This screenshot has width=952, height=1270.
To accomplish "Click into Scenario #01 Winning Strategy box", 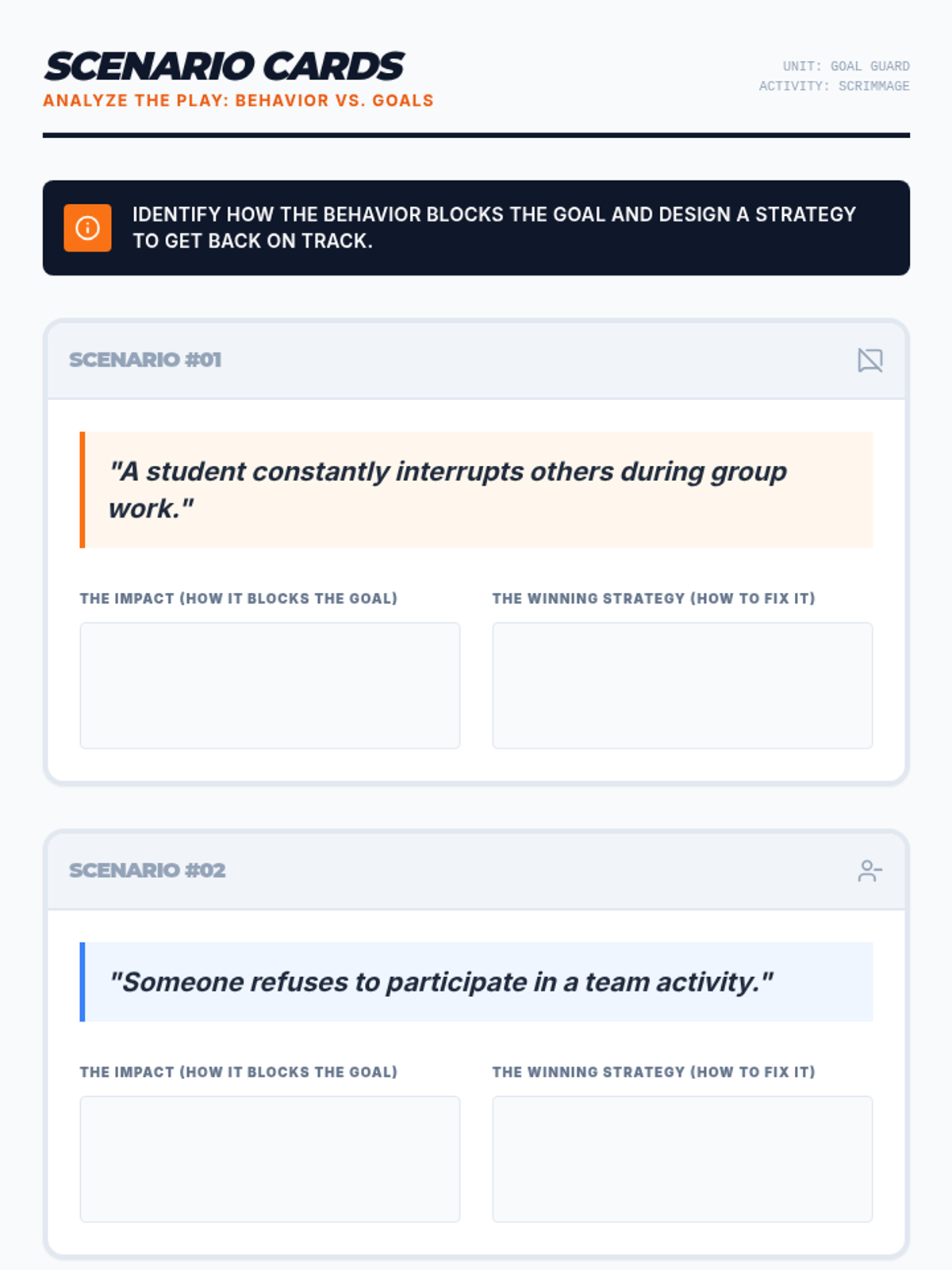I will (682, 686).
